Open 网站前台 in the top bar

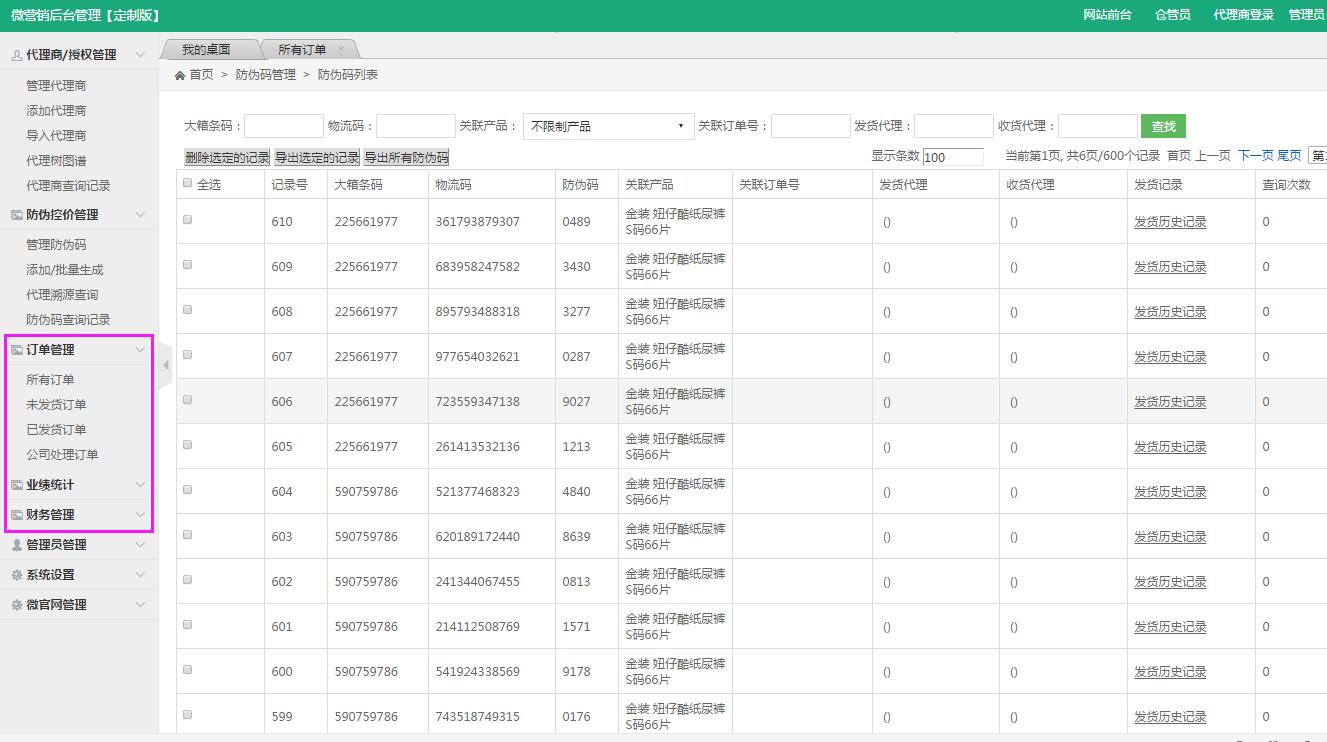(x=1108, y=15)
